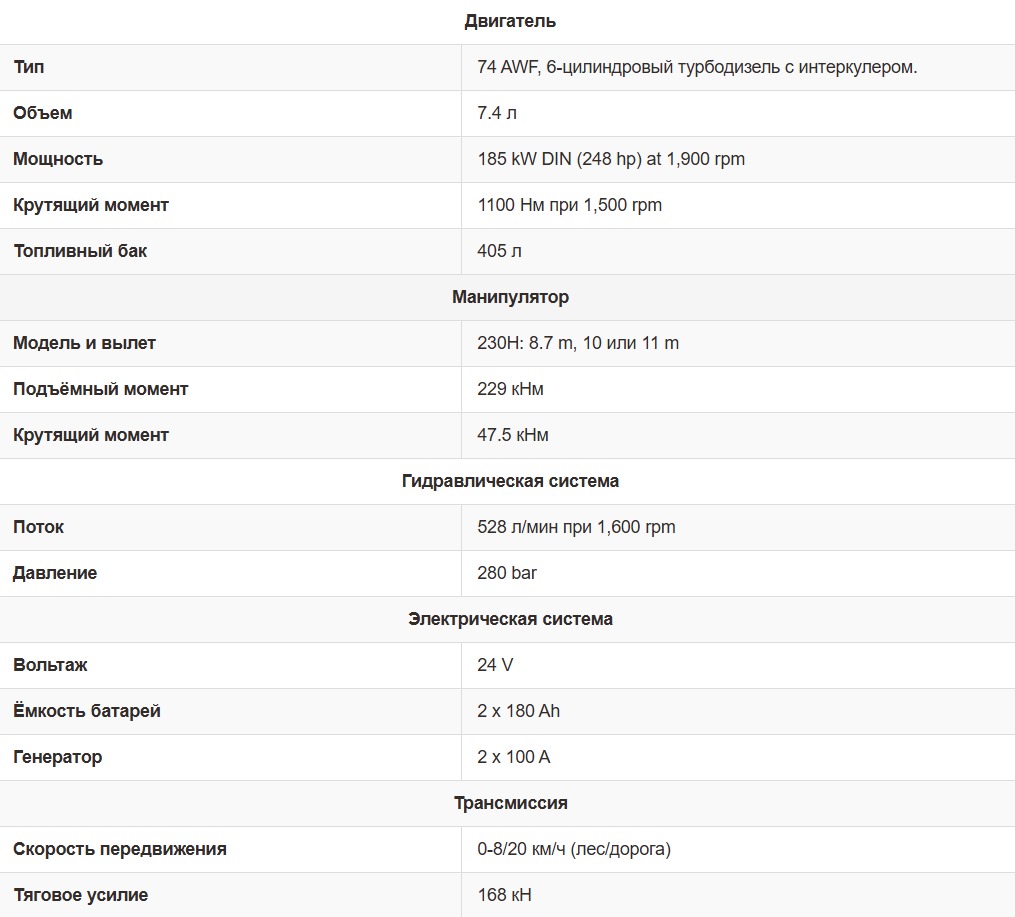Select the 47.5 кНм torque value

tap(513, 435)
